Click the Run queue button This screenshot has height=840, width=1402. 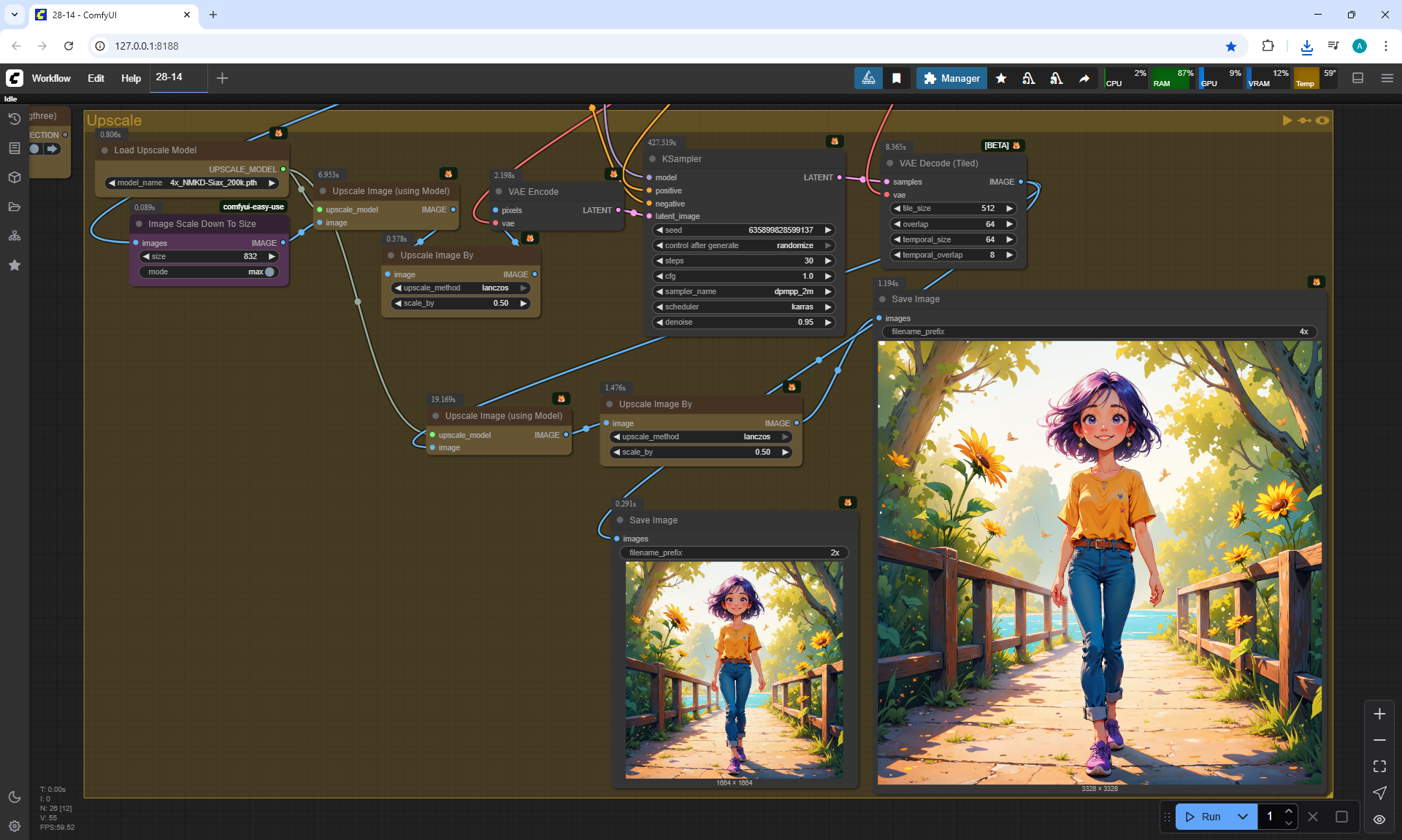pyautogui.click(x=1203, y=817)
